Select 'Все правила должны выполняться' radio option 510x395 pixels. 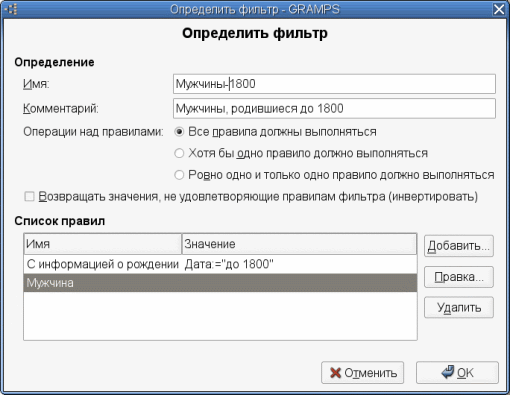coord(179,132)
